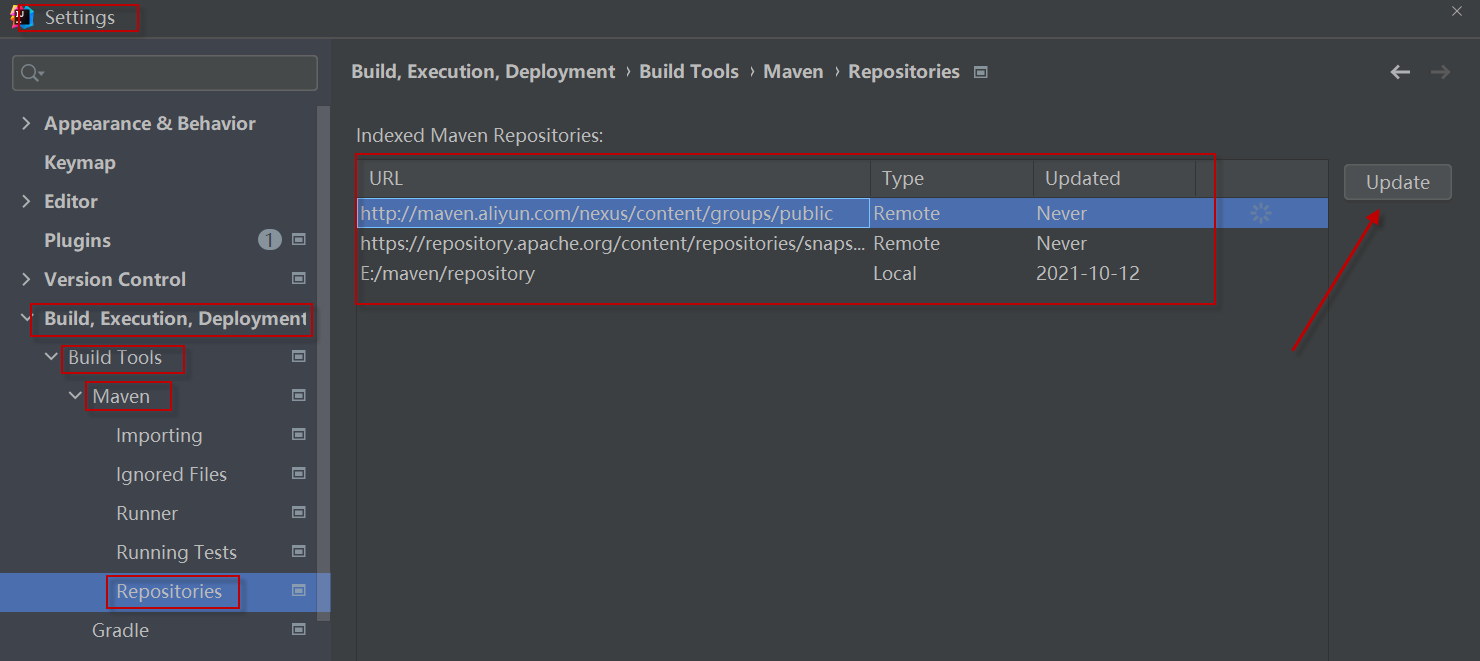Click project settings icon beside Version Control
The width and height of the screenshot is (1480, 661).
298,279
